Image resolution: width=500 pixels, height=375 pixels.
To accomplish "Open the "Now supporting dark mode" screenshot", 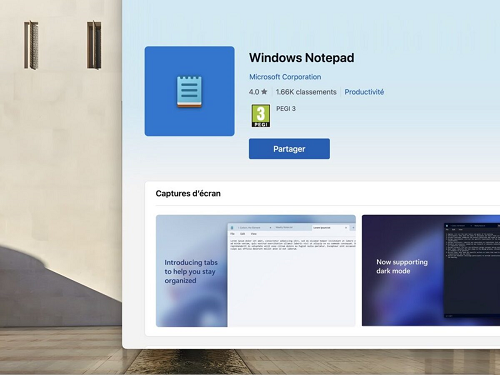I will pyautogui.click(x=431, y=270).
